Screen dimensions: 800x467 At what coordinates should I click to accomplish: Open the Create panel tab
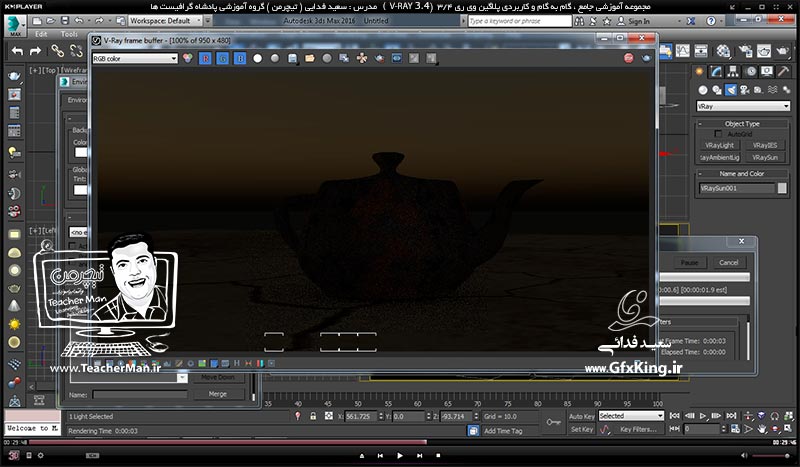pos(699,71)
